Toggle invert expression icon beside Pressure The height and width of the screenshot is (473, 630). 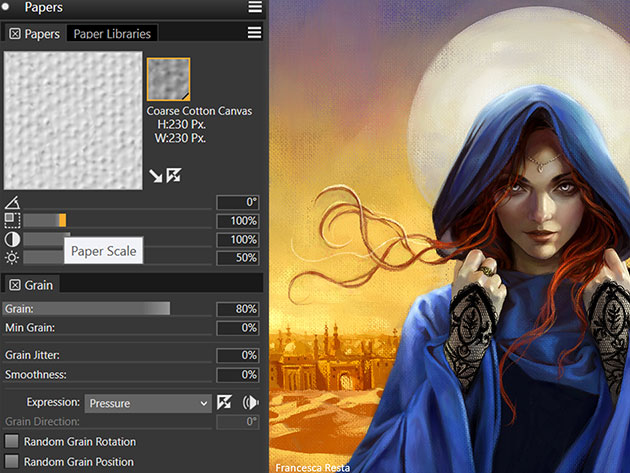[224, 402]
